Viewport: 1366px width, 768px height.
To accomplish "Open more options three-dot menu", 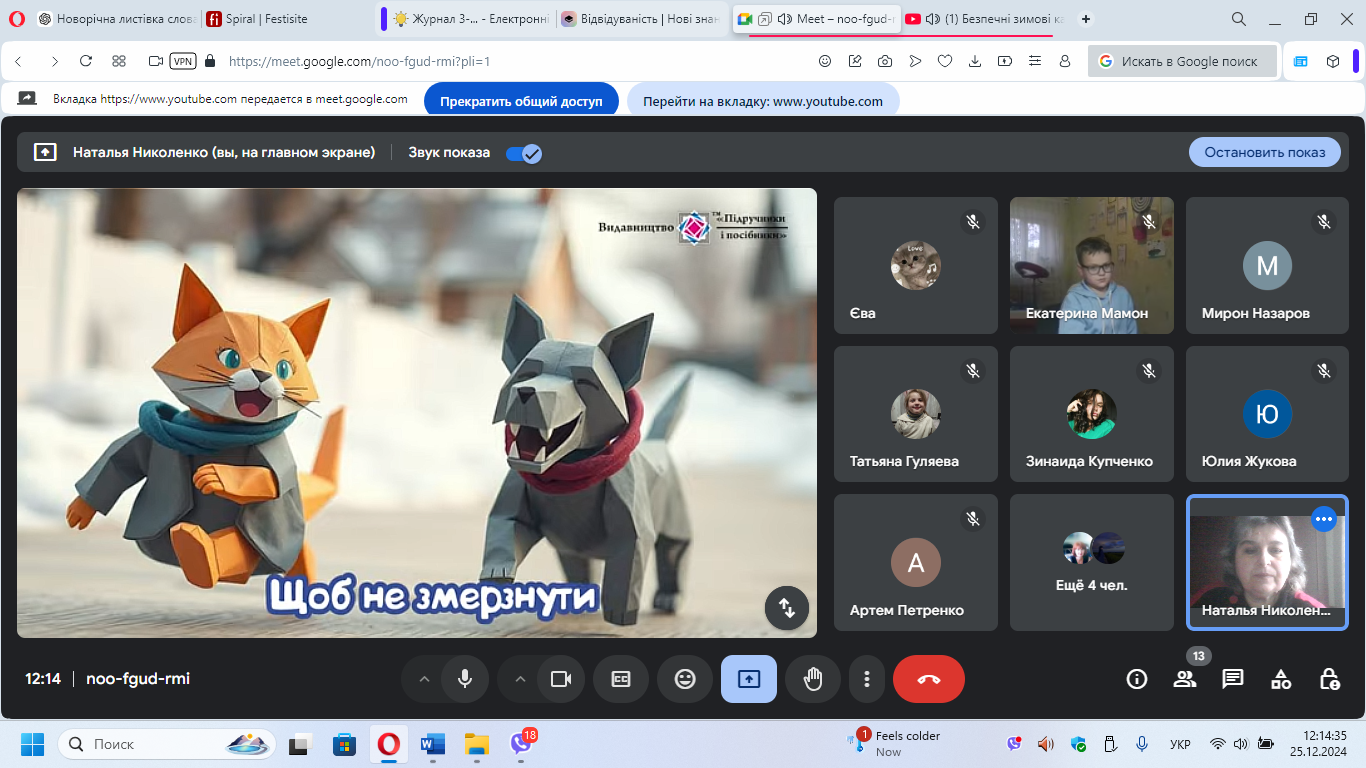I will point(866,679).
